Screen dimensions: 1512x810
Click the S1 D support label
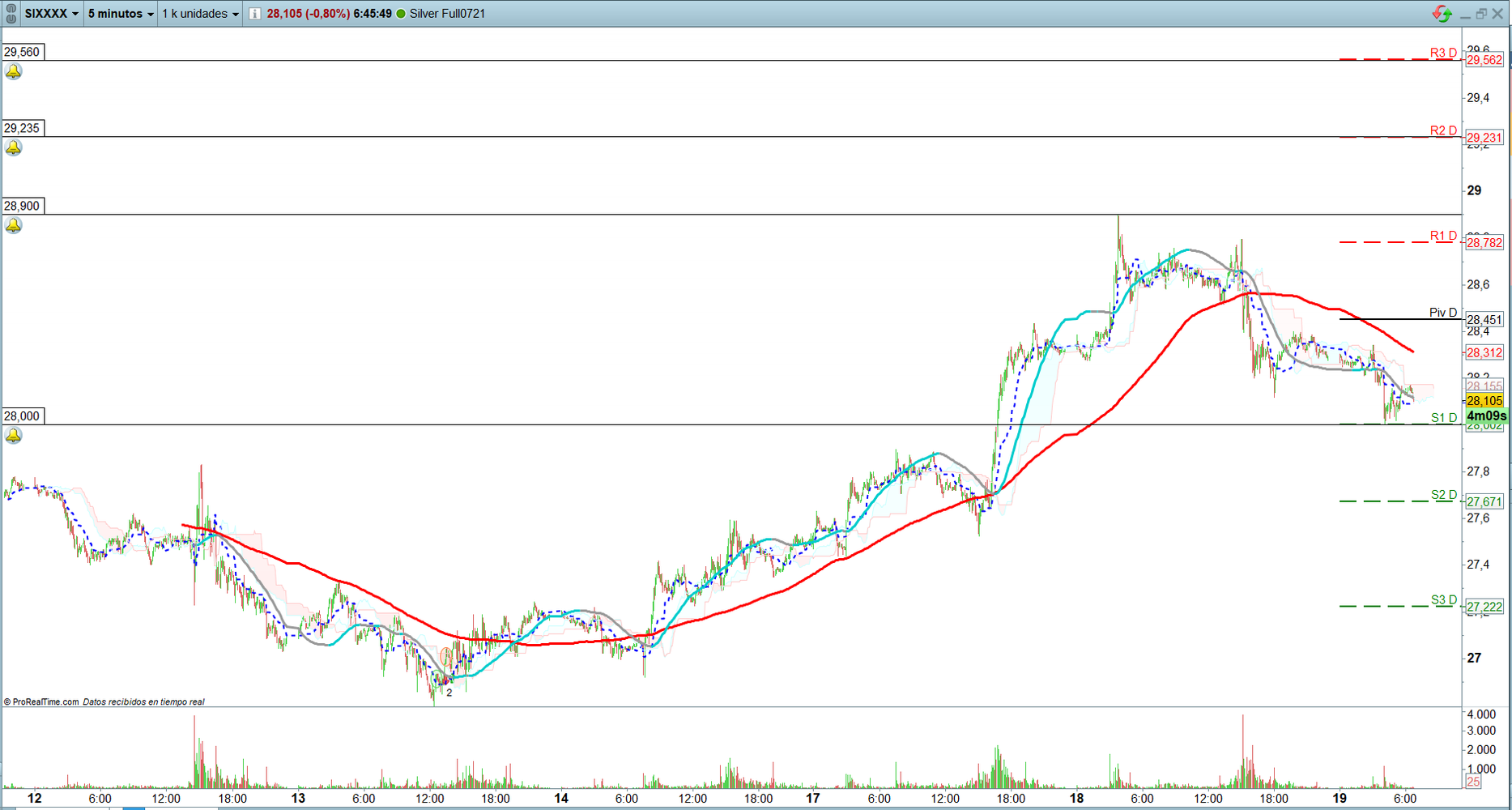coord(1444,418)
